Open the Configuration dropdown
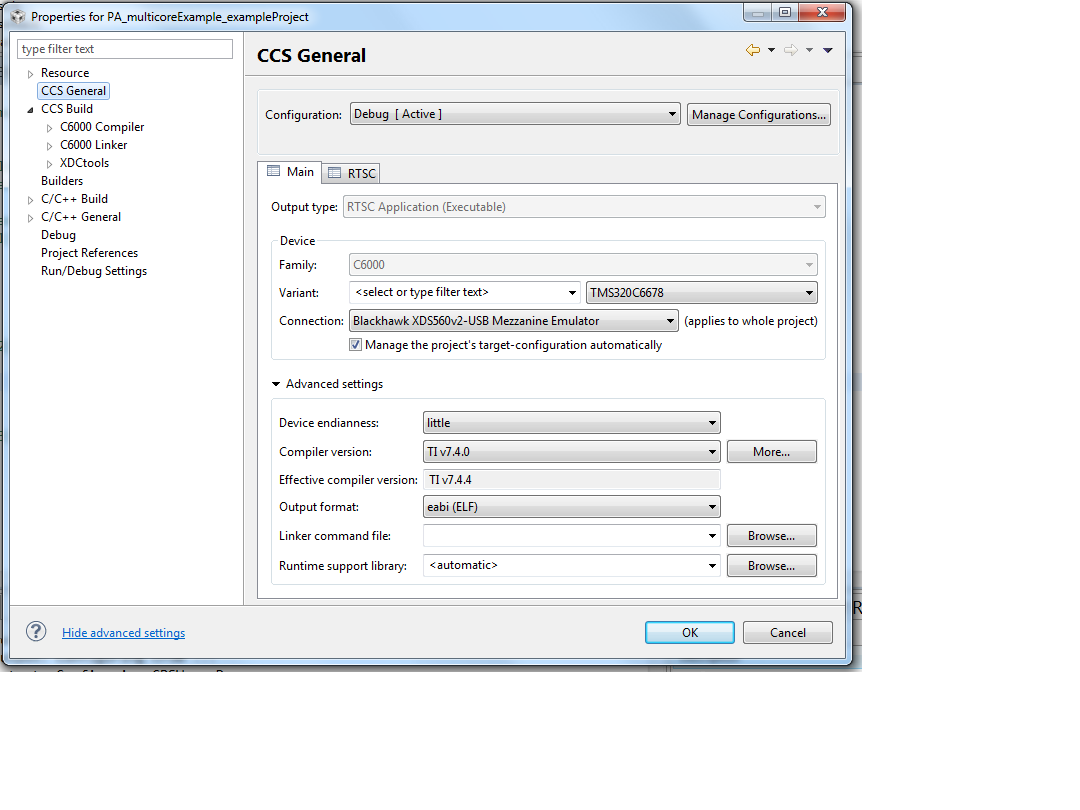Screen dimensions: 1080x810 pyautogui.click(x=515, y=114)
